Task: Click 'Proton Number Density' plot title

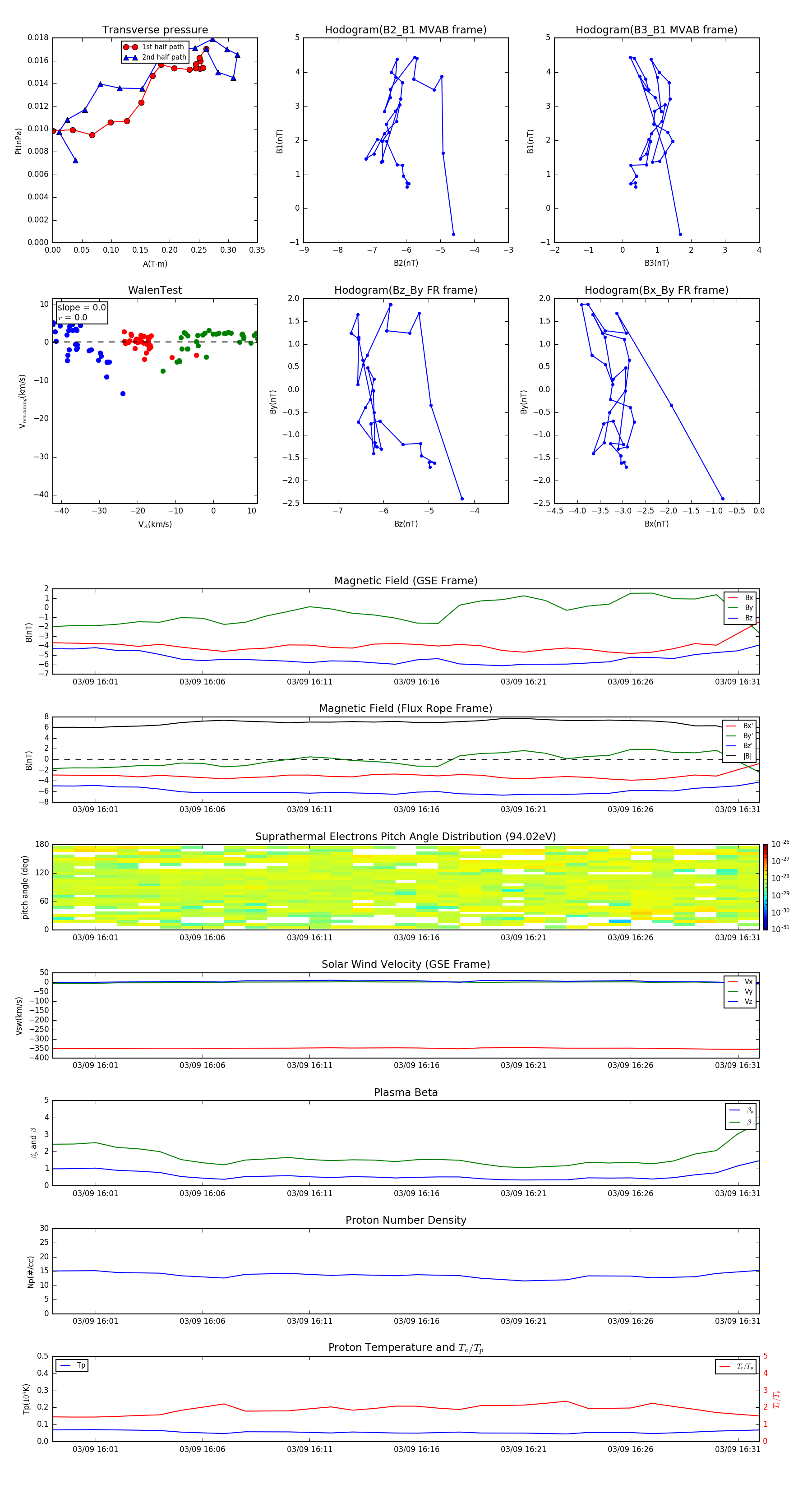Action: click(x=406, y=1220)
